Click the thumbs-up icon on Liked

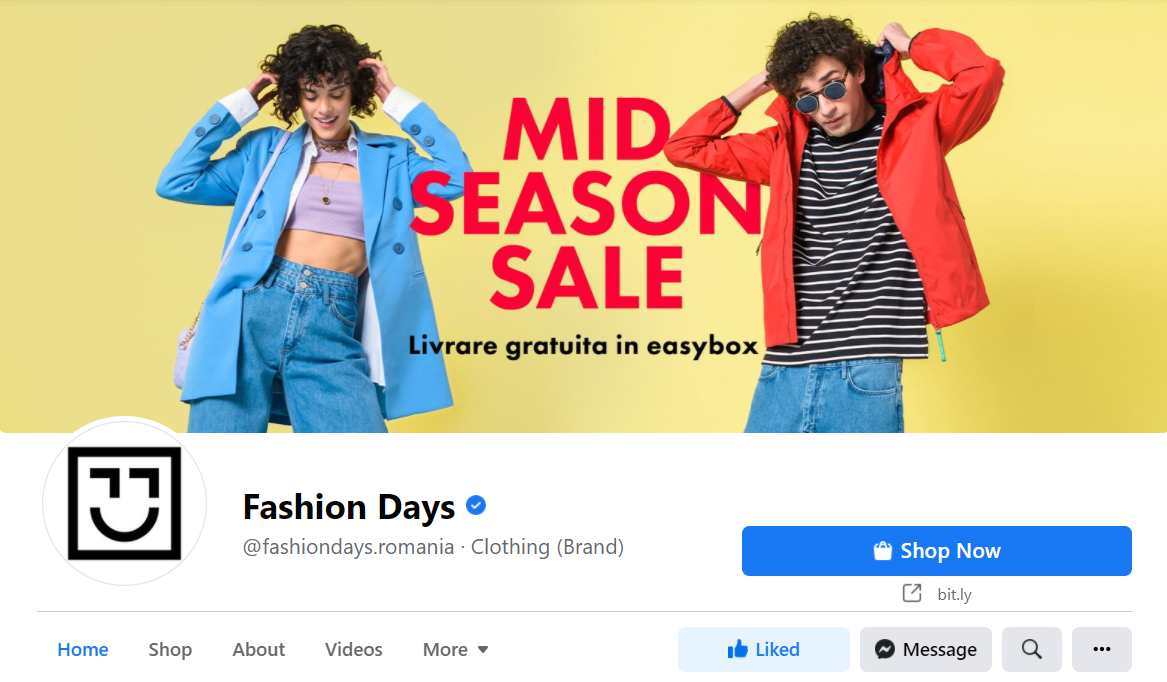click(x=738, y=649)
